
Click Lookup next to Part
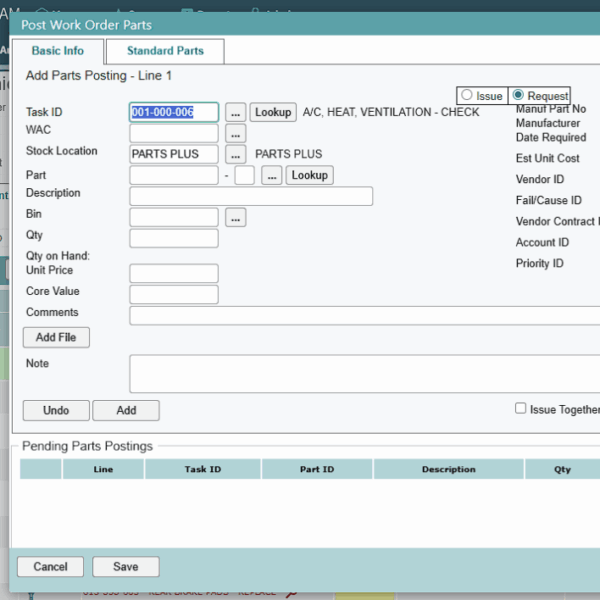309,175
